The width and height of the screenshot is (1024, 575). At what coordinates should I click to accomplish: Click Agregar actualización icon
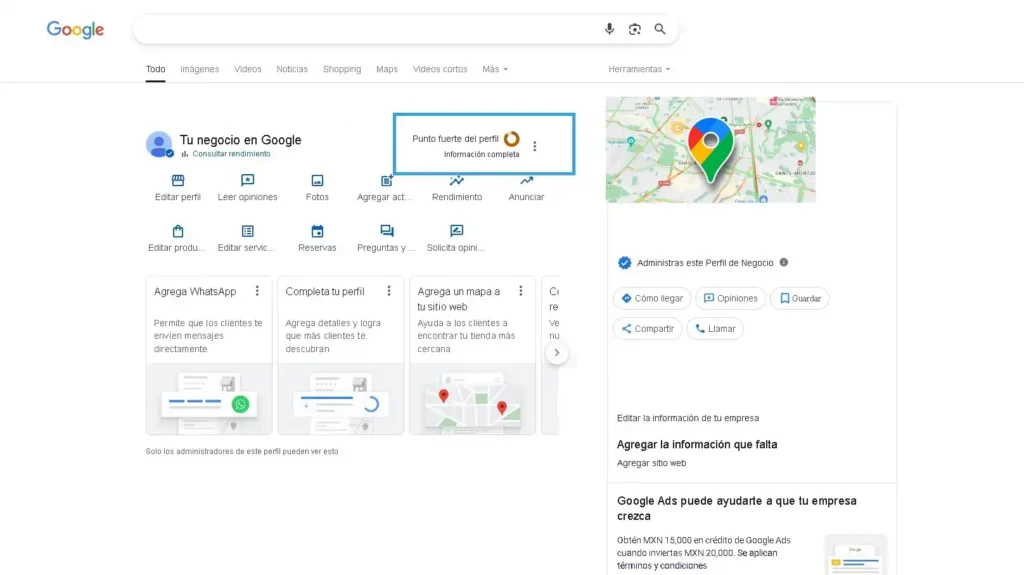tap(387, 180)
